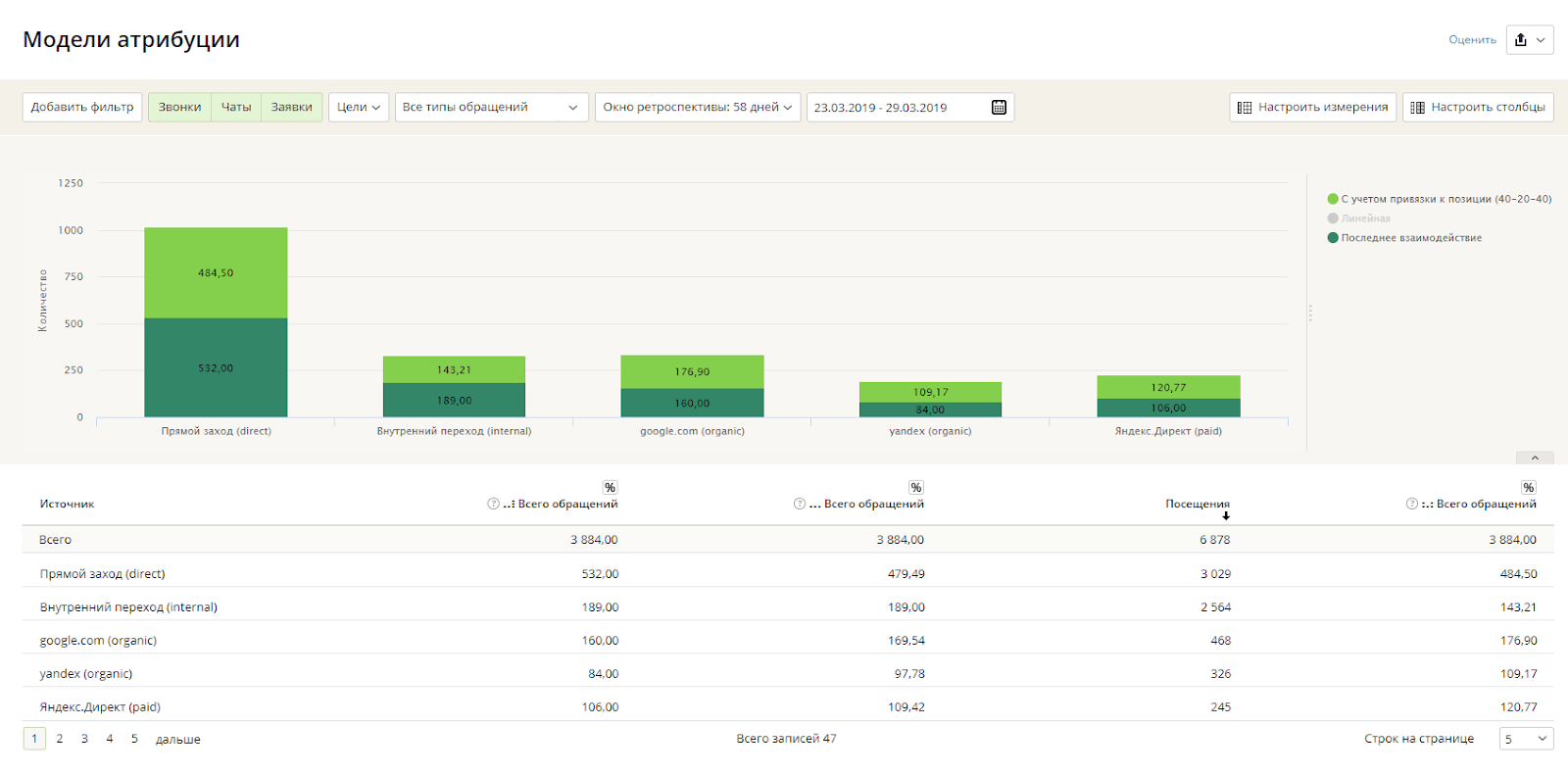Image resolution: width=1568 pixels, height=774 pixels.
Task: Click the Всего записей 47 text
Action: coord(786,739)
